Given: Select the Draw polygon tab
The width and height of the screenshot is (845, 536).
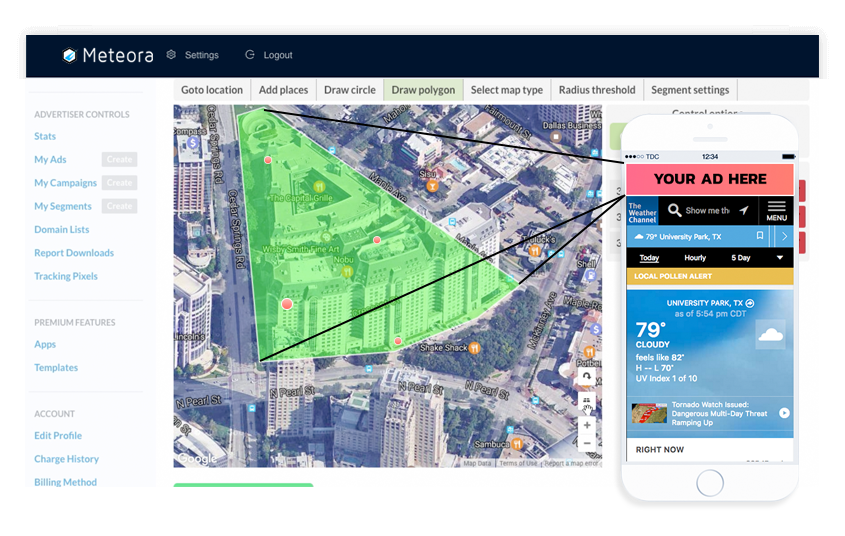Looking at the screenshot, I should click(423, 90).
